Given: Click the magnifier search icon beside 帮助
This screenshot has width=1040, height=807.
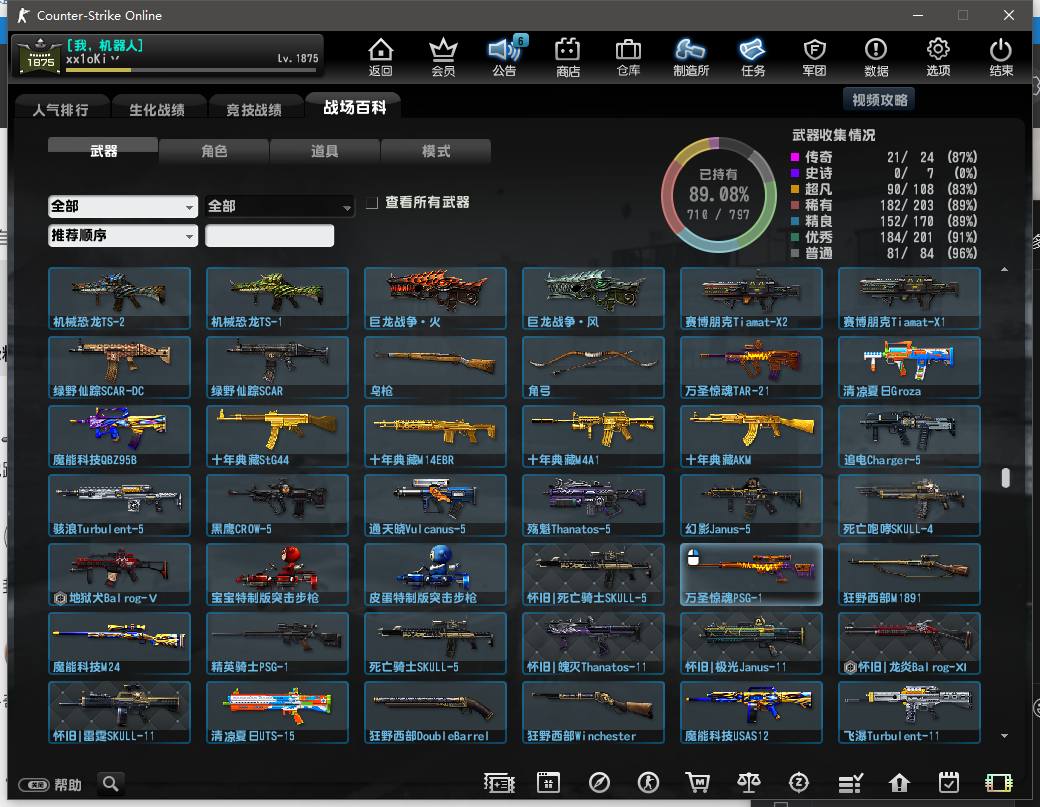Looking at the screenshot, I should 111,784.
